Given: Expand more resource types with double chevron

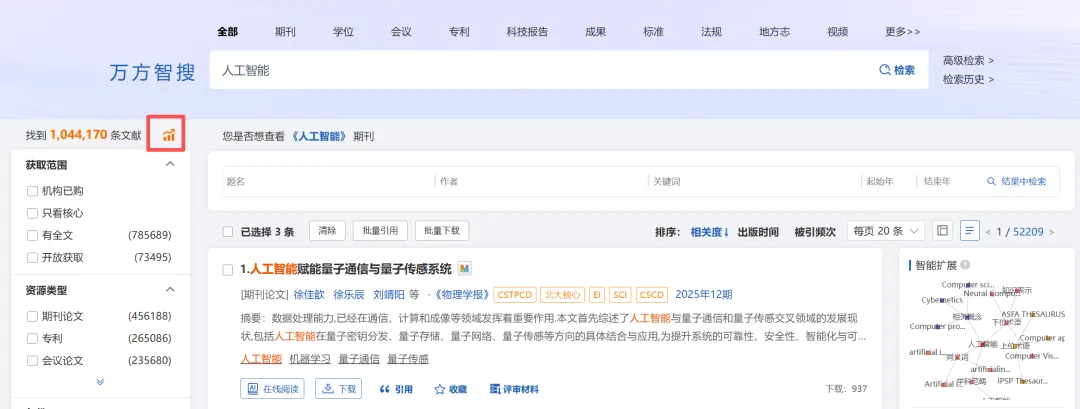Looking at the screenshot, I should [101, 381].
